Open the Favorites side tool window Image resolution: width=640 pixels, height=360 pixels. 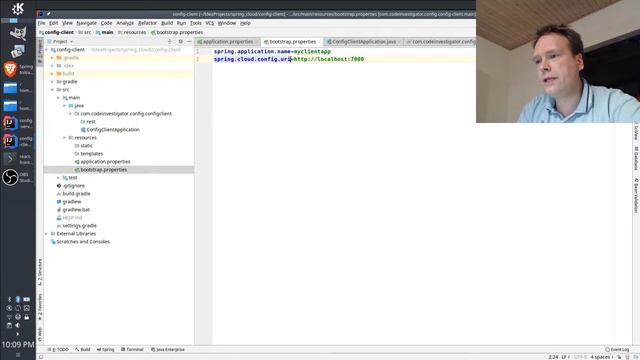(40, 308)
